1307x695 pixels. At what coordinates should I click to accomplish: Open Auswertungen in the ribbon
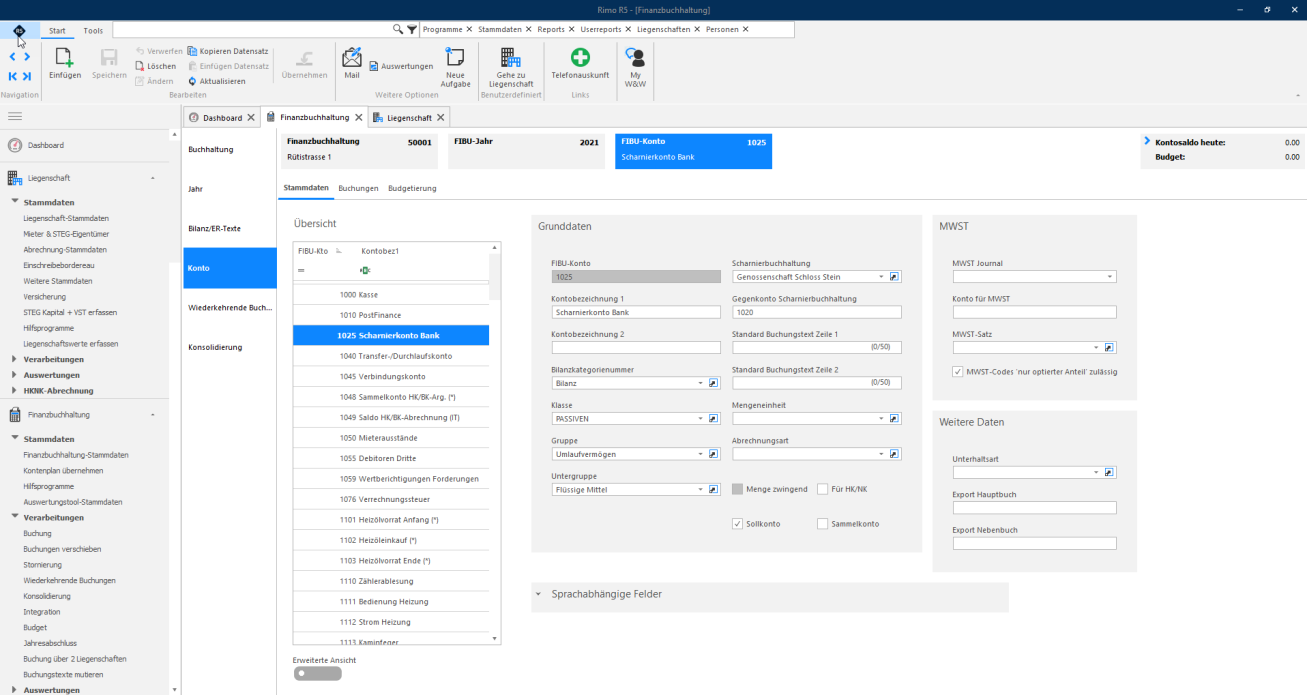[x=400, y=66]
